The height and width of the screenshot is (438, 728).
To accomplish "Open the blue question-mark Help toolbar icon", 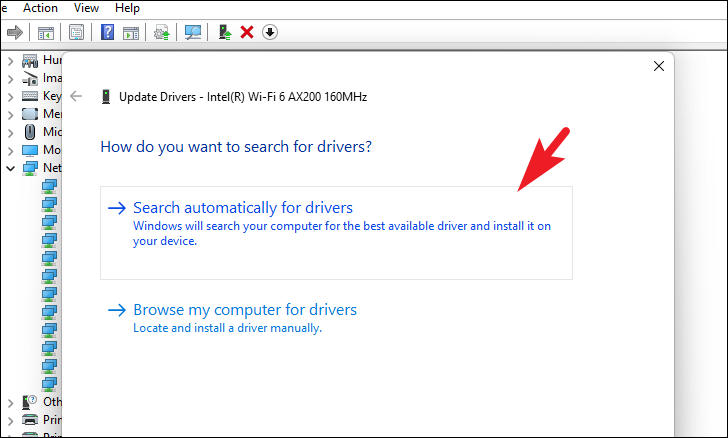I will (x=107, y=32).
